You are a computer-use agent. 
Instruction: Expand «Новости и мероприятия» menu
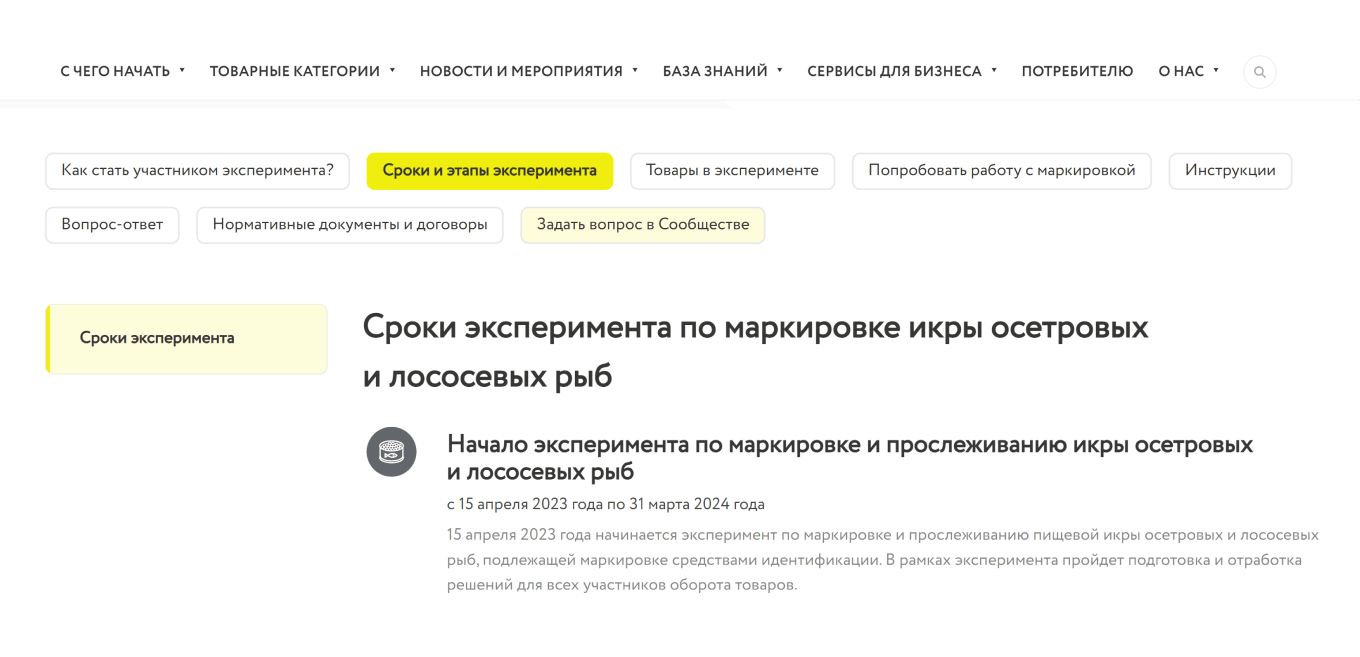click(x=528, y=71)
